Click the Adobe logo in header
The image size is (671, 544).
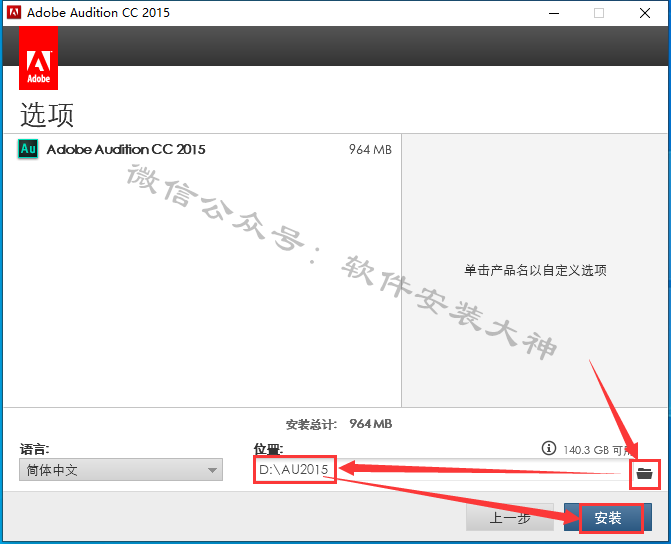coord(39,58)
